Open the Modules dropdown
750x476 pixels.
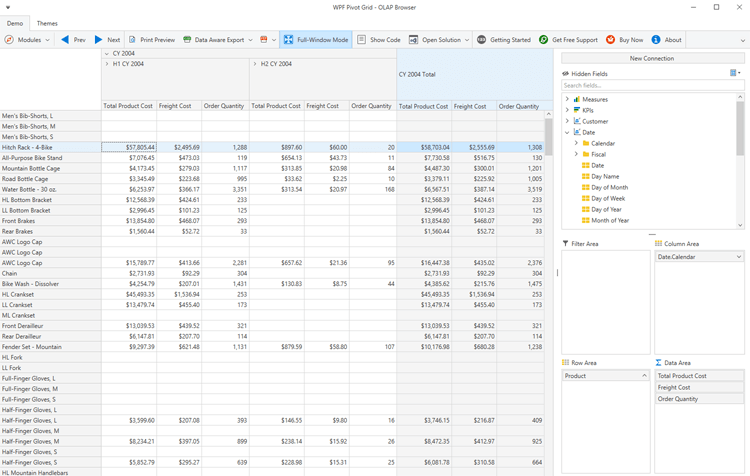27,40
